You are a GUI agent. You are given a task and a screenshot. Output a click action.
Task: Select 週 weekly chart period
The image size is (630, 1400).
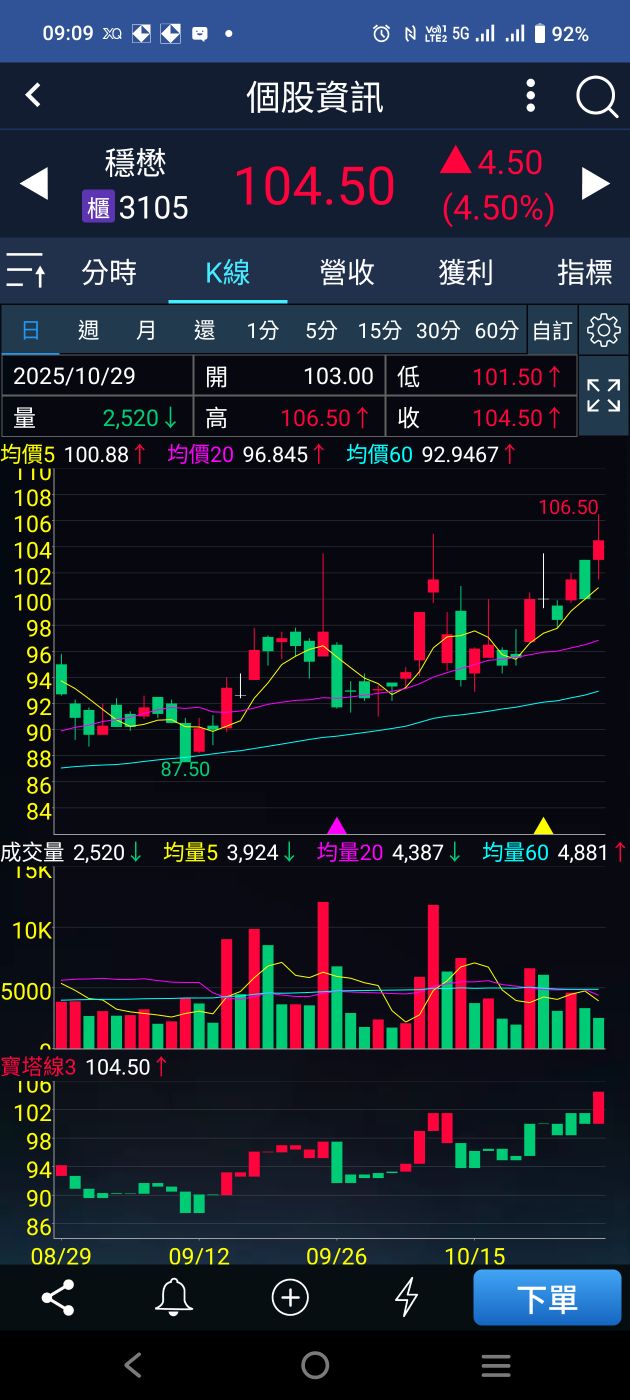point(88,331)
